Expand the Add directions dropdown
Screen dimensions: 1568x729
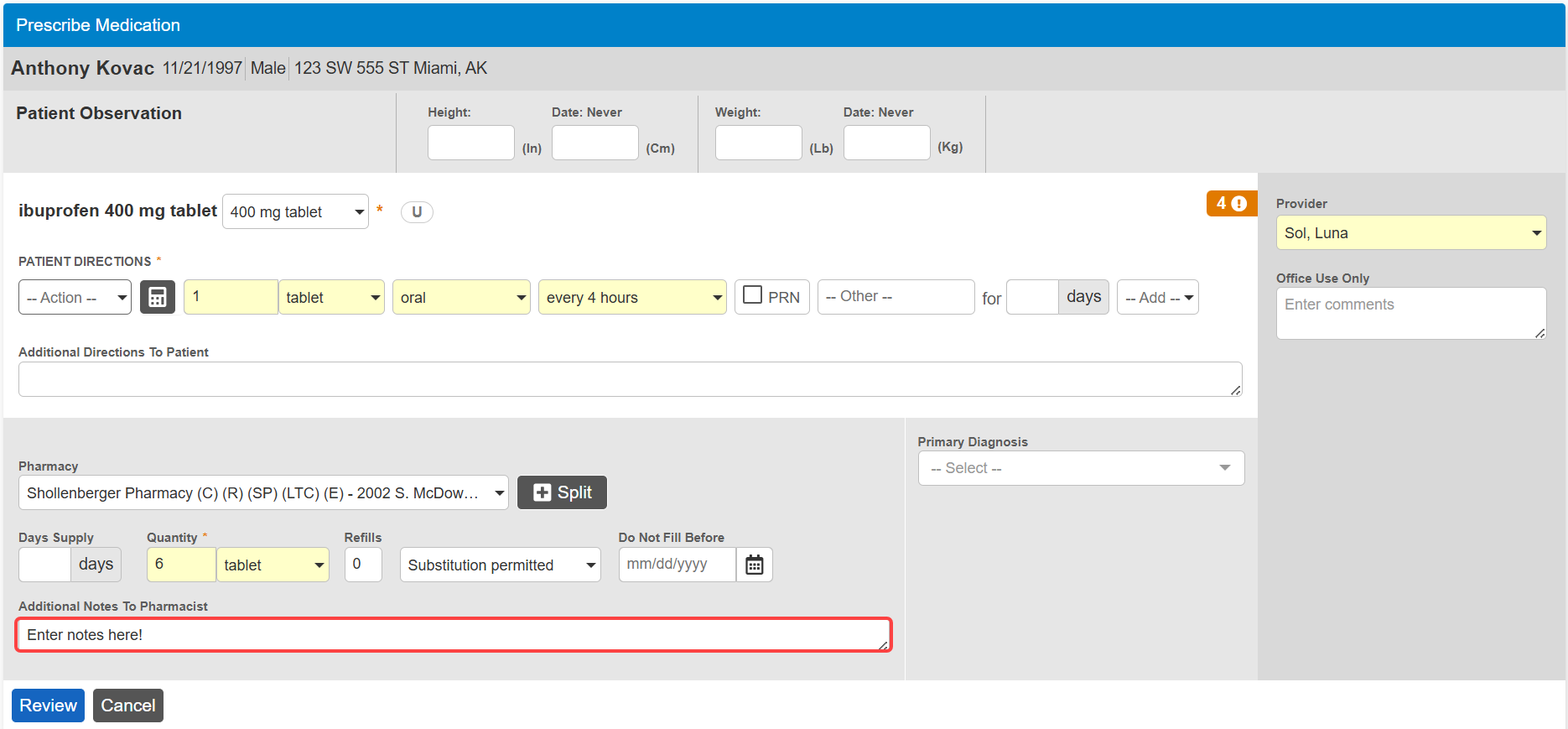[x=1157, y=298]
